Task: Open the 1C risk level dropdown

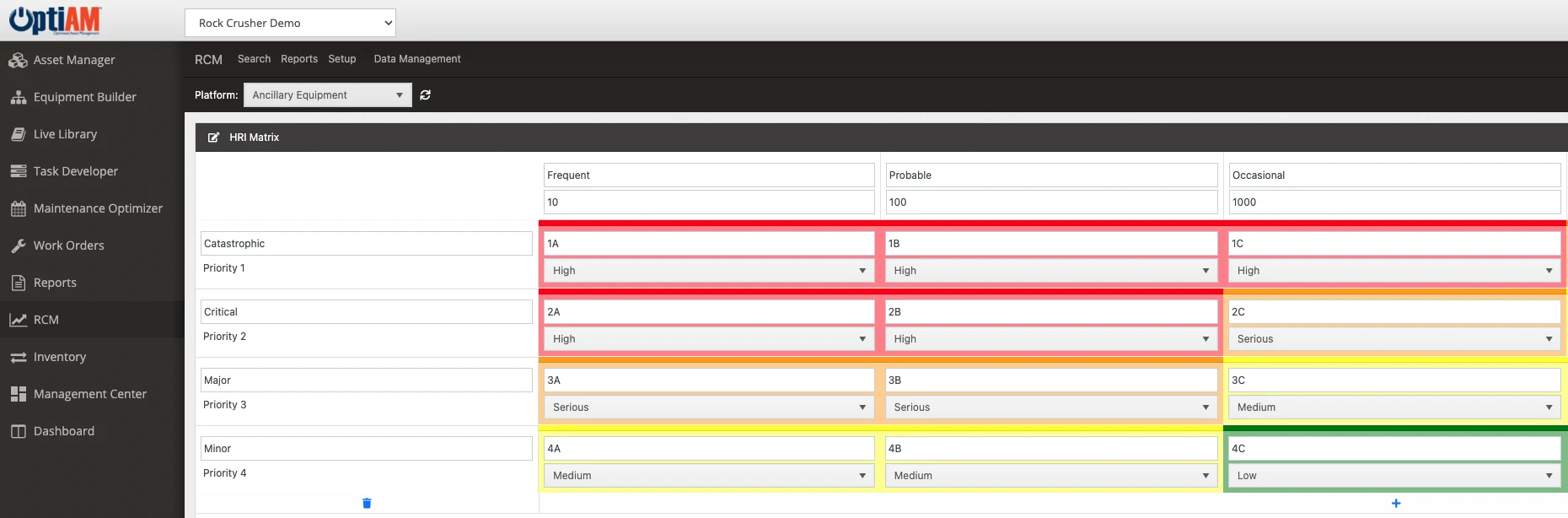Action: (x=1394, y=271)
